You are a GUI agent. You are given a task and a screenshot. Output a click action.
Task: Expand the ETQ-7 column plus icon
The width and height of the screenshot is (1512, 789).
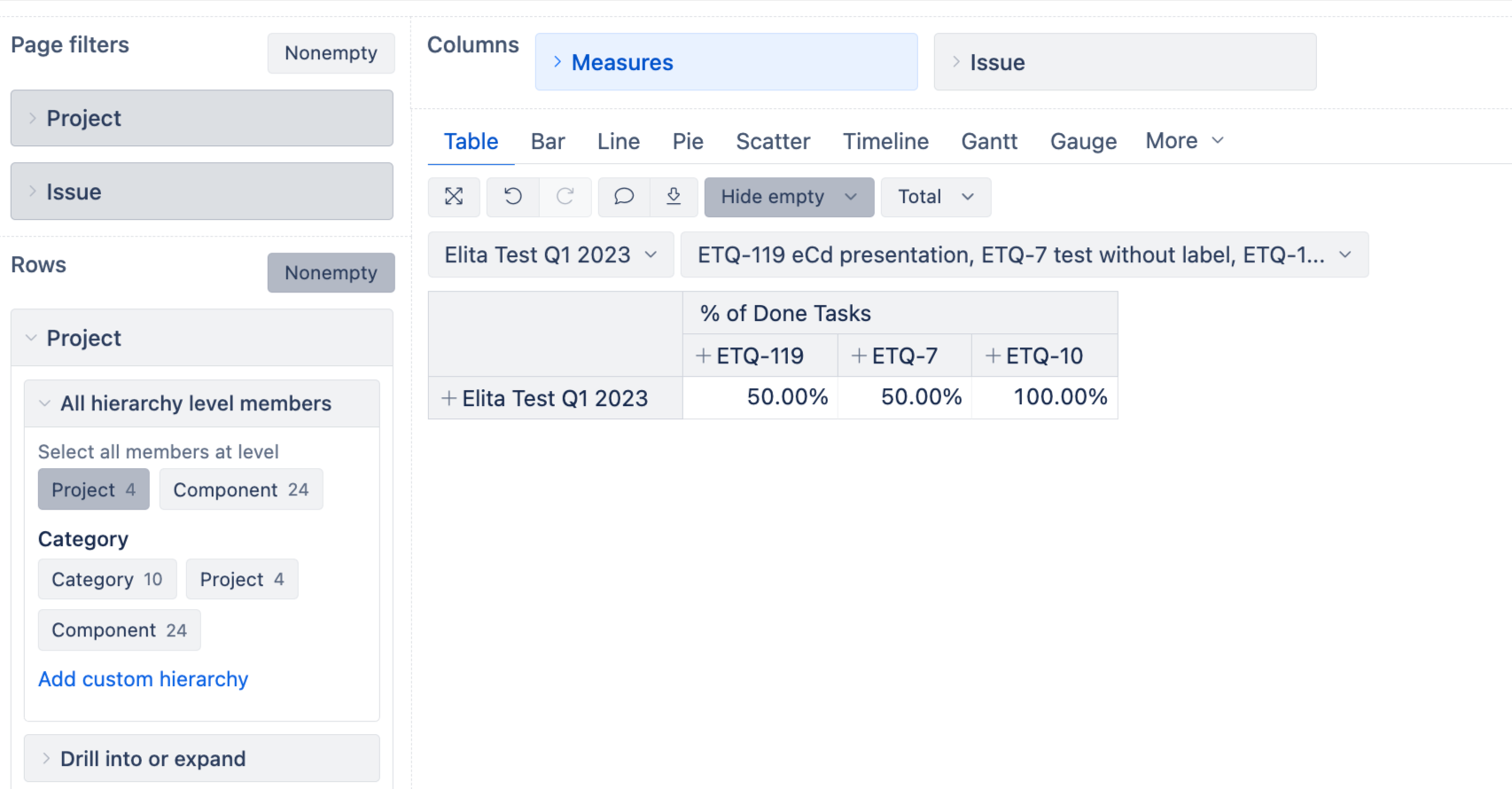[859, 355]
